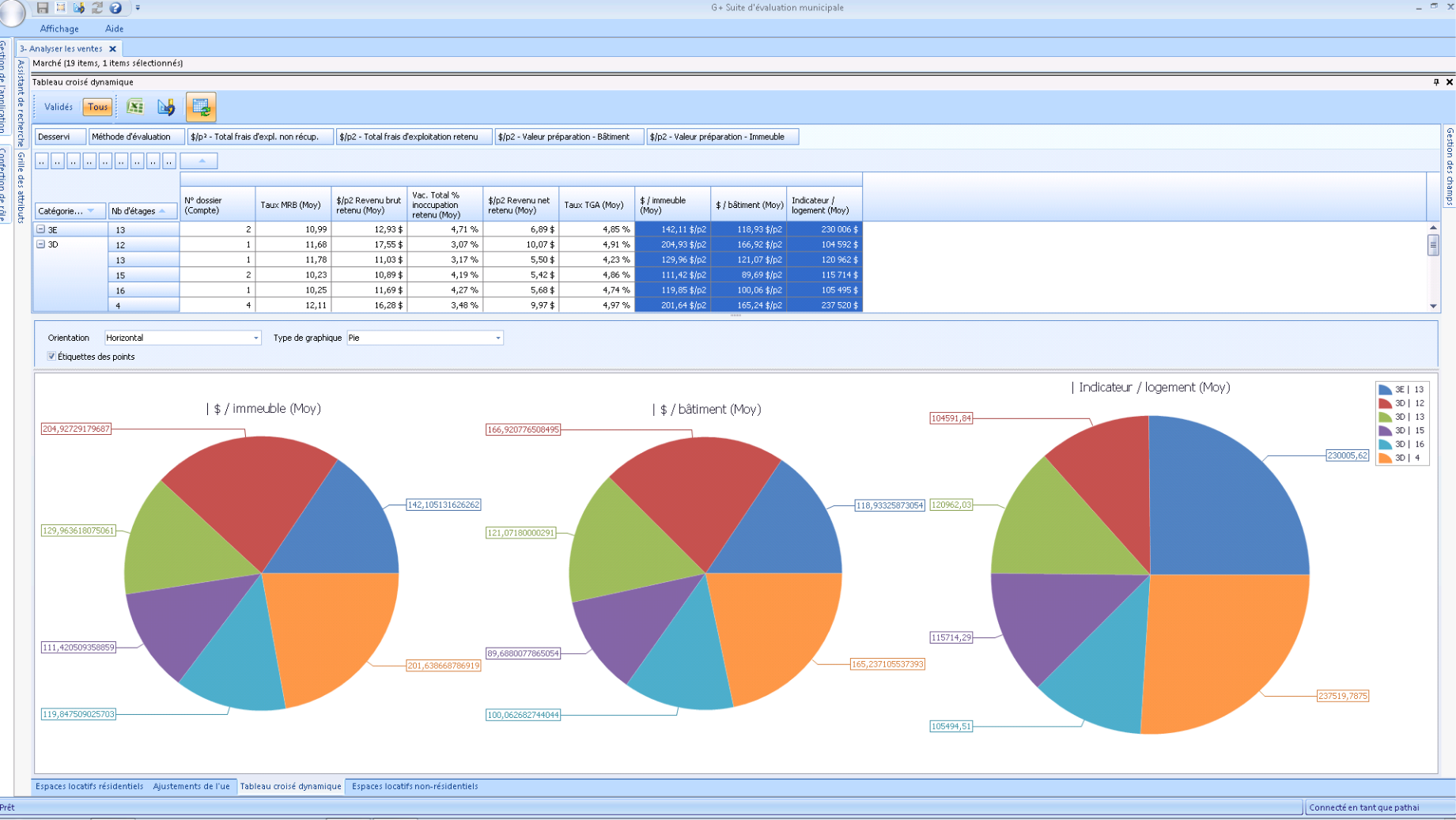The width and height of the screenshot is (1456, 820).
Task: Open the quick access toolbar customize arrow
Action: click(138, 8)
